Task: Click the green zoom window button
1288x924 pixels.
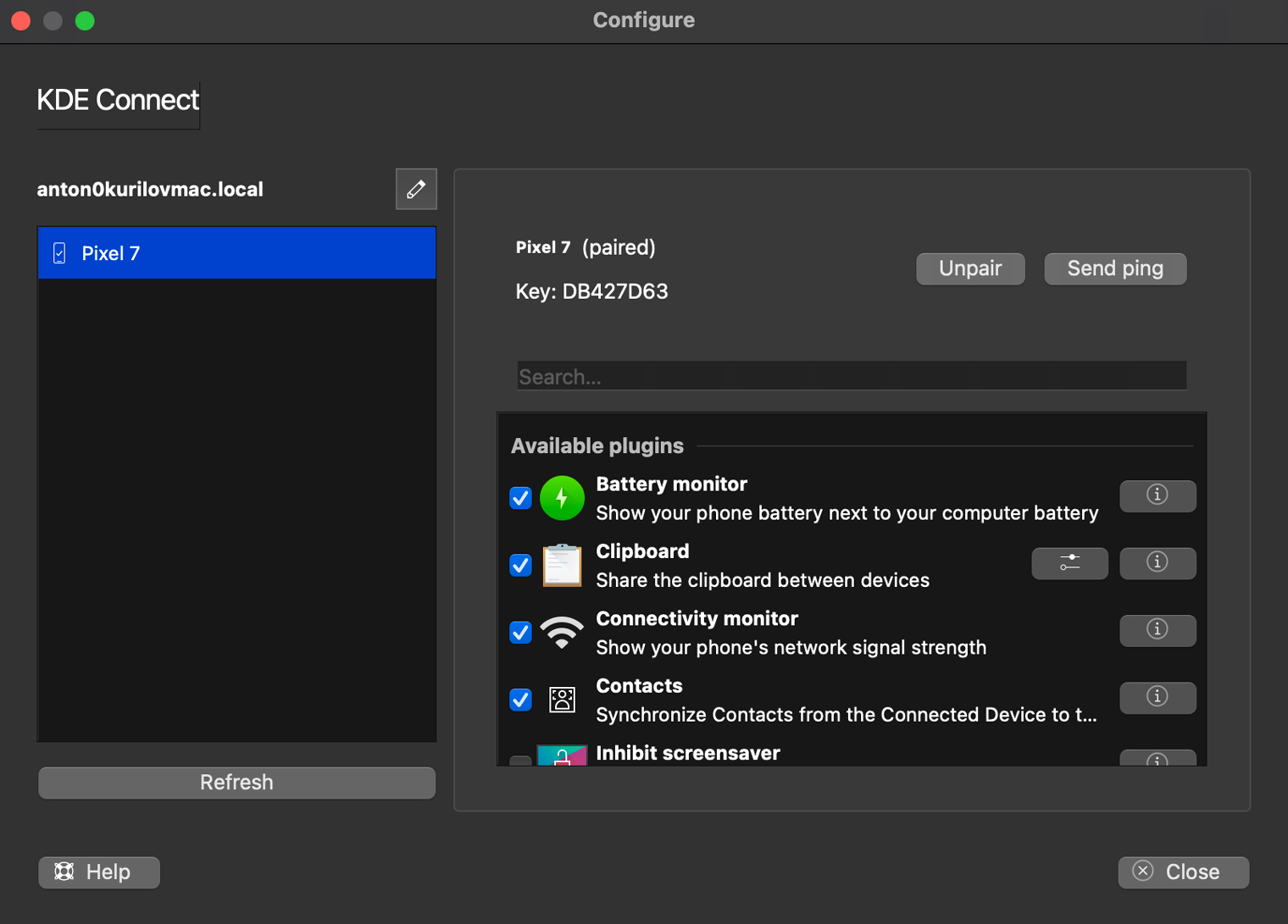Action: (x=85, y=20)
